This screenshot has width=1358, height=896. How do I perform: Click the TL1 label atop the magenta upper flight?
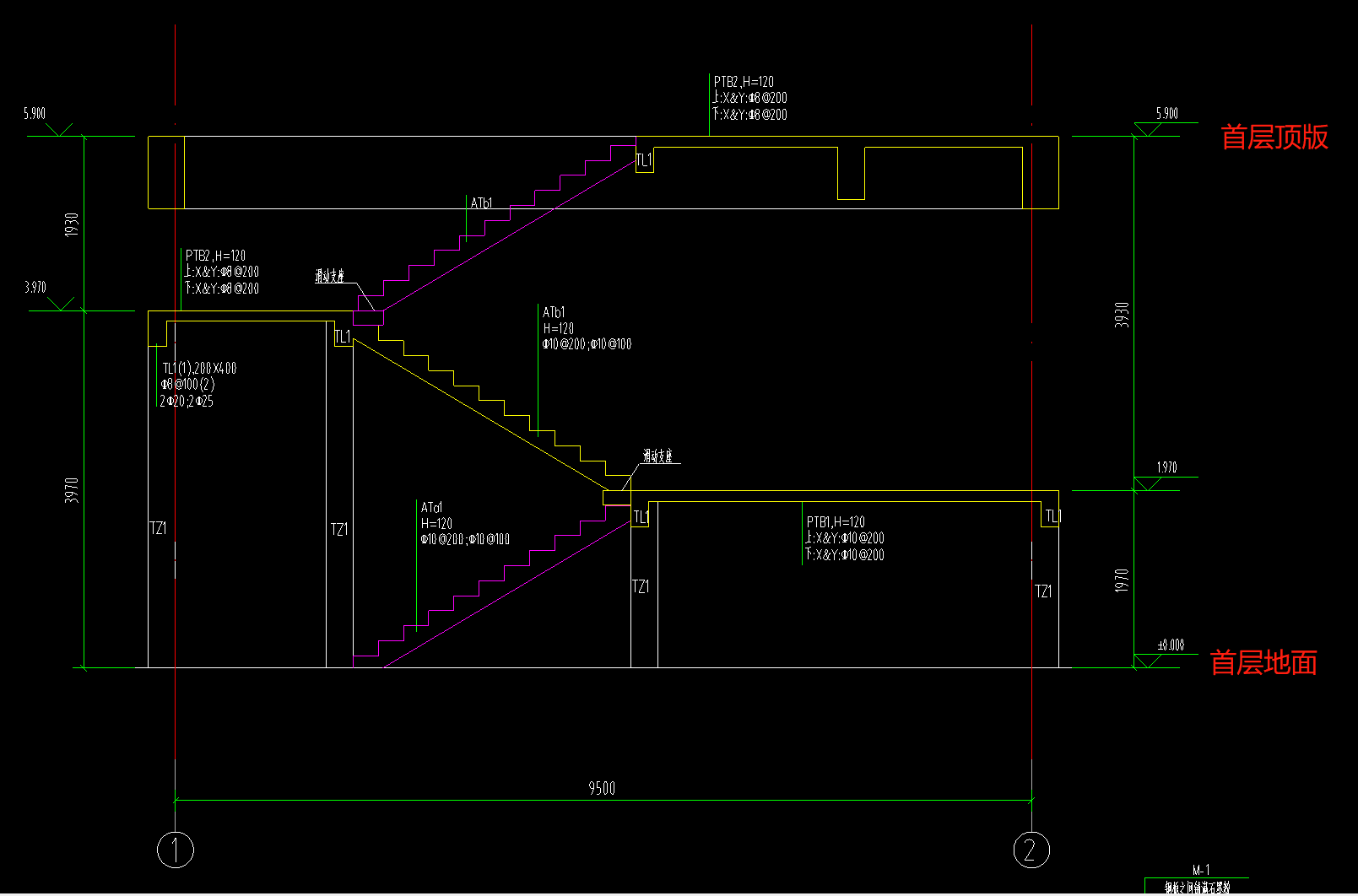[x=643, y=160]
